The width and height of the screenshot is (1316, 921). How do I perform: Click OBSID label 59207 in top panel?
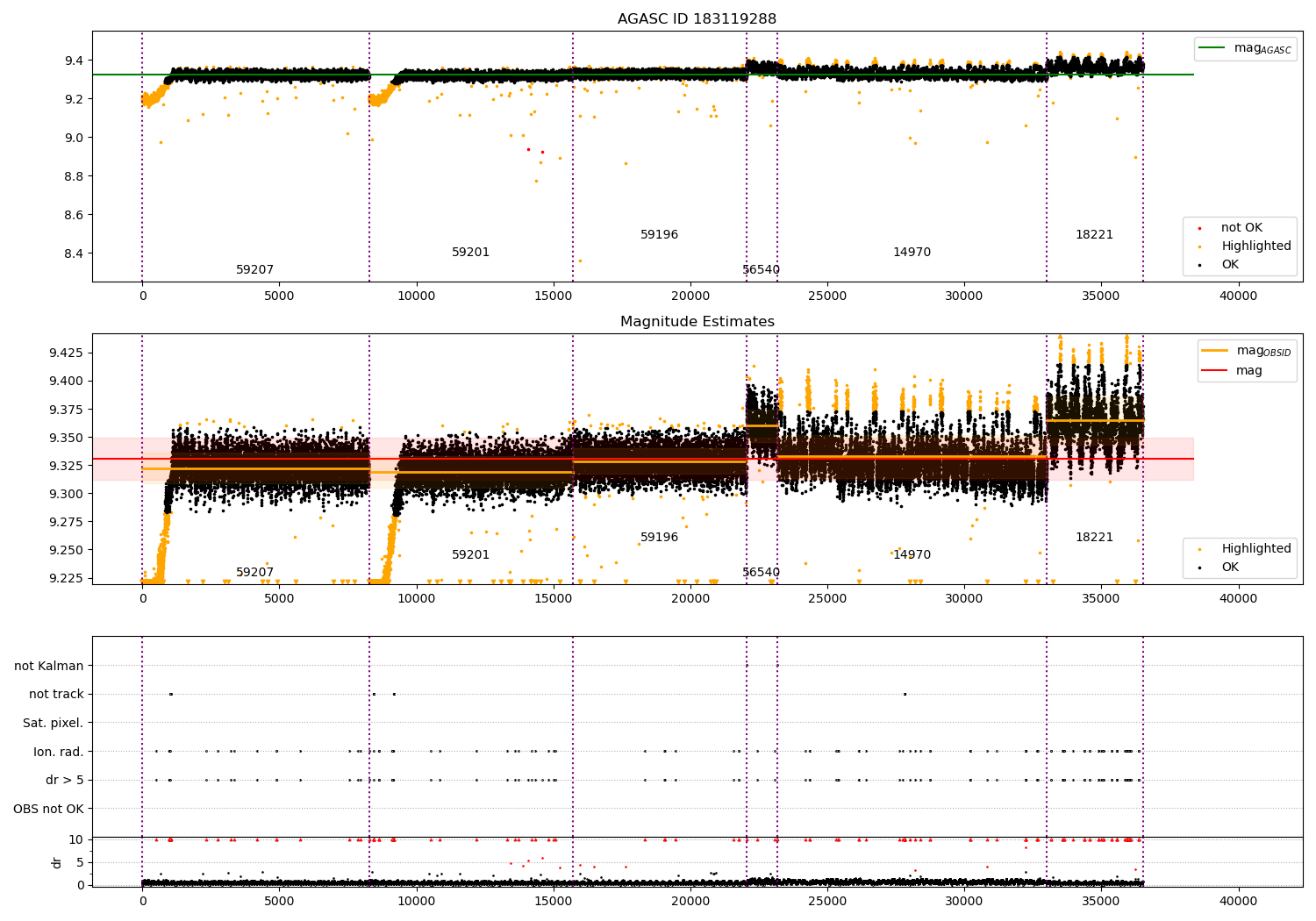pyautogui.click(x=254, y=270)
